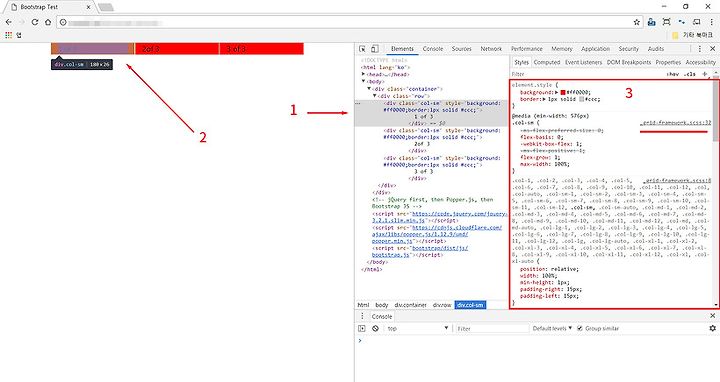720x382 pixels.
Task: Open the Properties tab
Action: coord(668,62)
